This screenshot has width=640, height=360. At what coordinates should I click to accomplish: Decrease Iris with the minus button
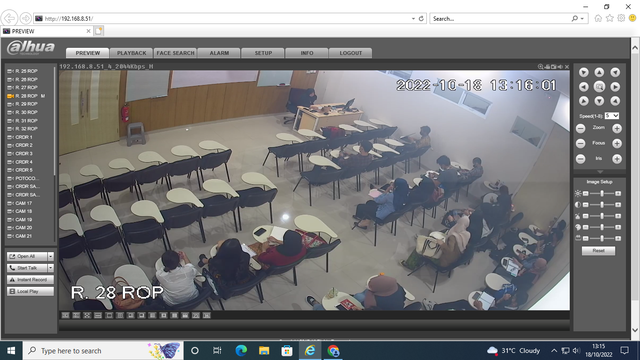(x=580, y=159)
